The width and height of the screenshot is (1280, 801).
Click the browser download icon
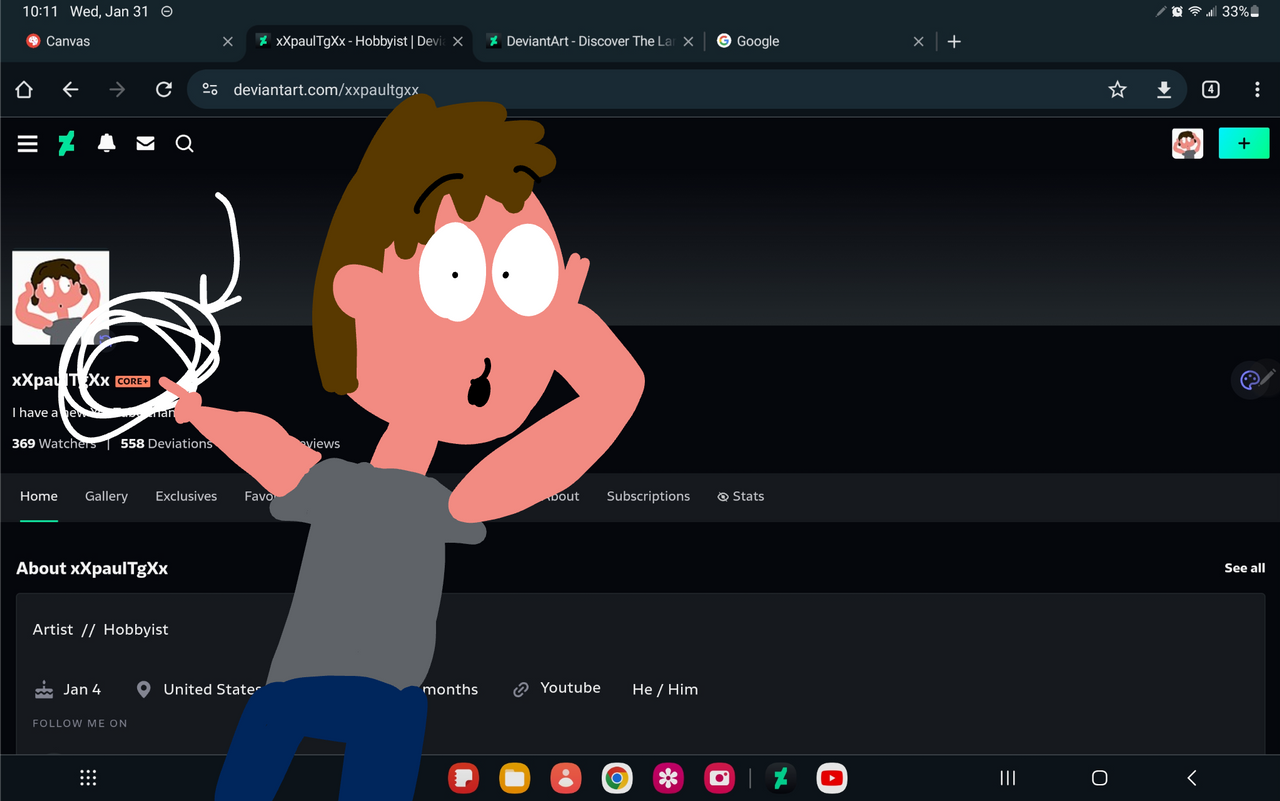[1164, 90]
